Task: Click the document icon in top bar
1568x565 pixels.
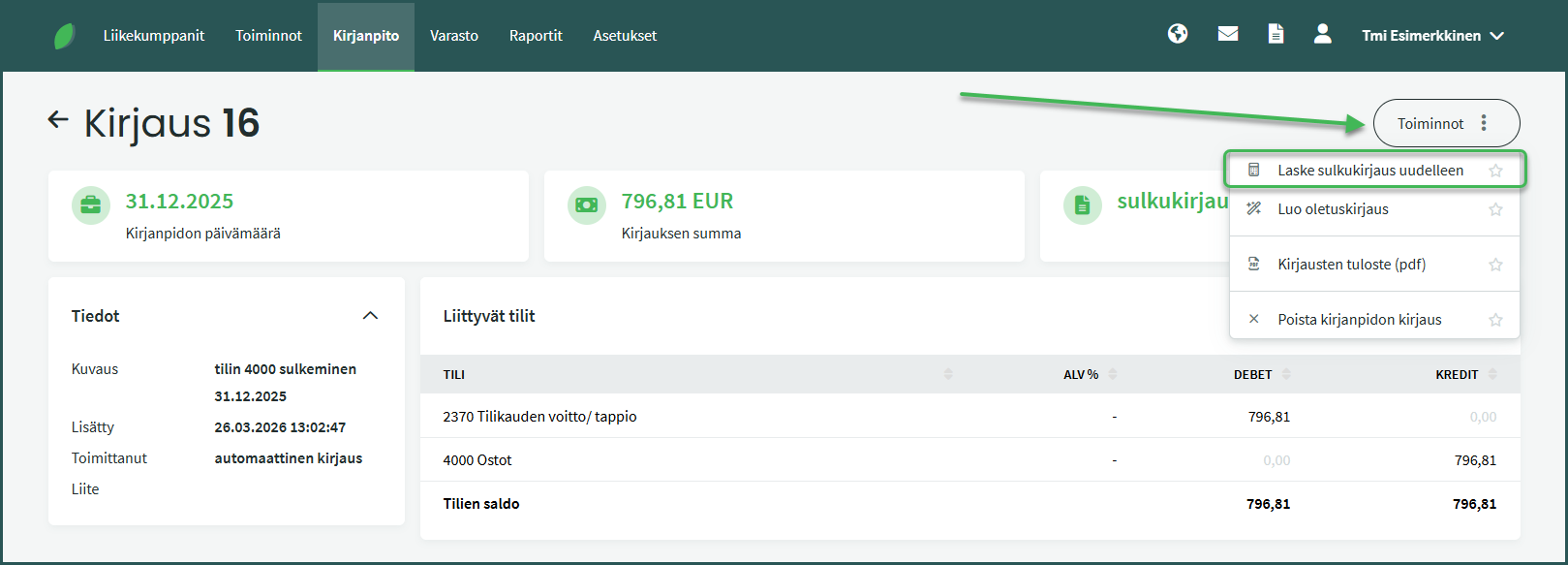Action: [x=1276, y=34]
